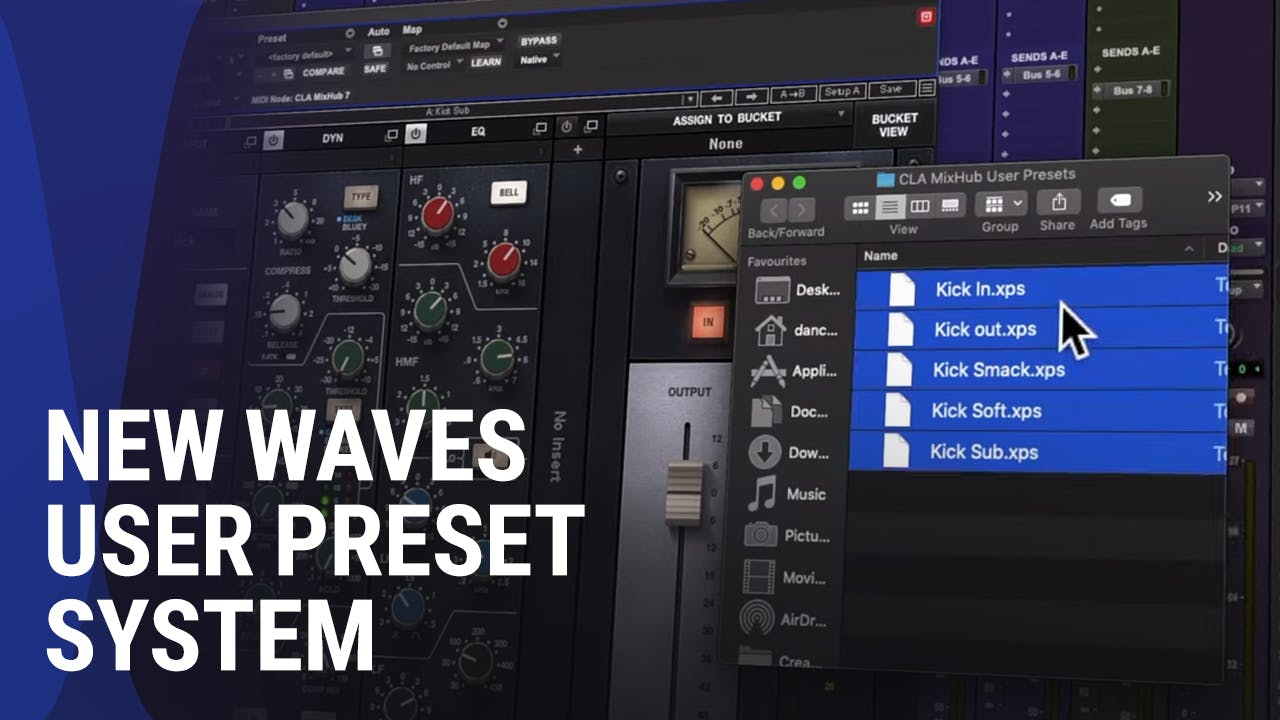Select the Kick Smack.xps preset file
This screenshot has height=720, width=1280.
point(997,370)
